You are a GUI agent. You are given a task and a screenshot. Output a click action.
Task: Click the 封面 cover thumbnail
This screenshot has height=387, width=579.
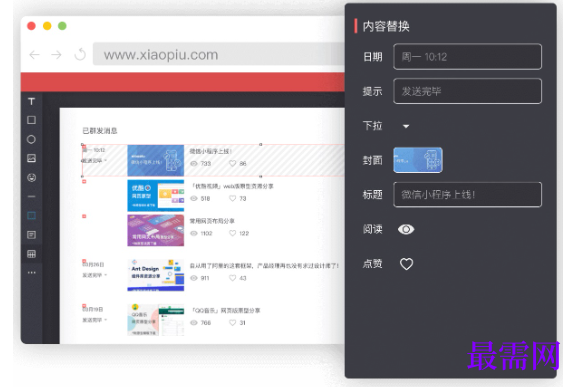[x=418, y=160]
